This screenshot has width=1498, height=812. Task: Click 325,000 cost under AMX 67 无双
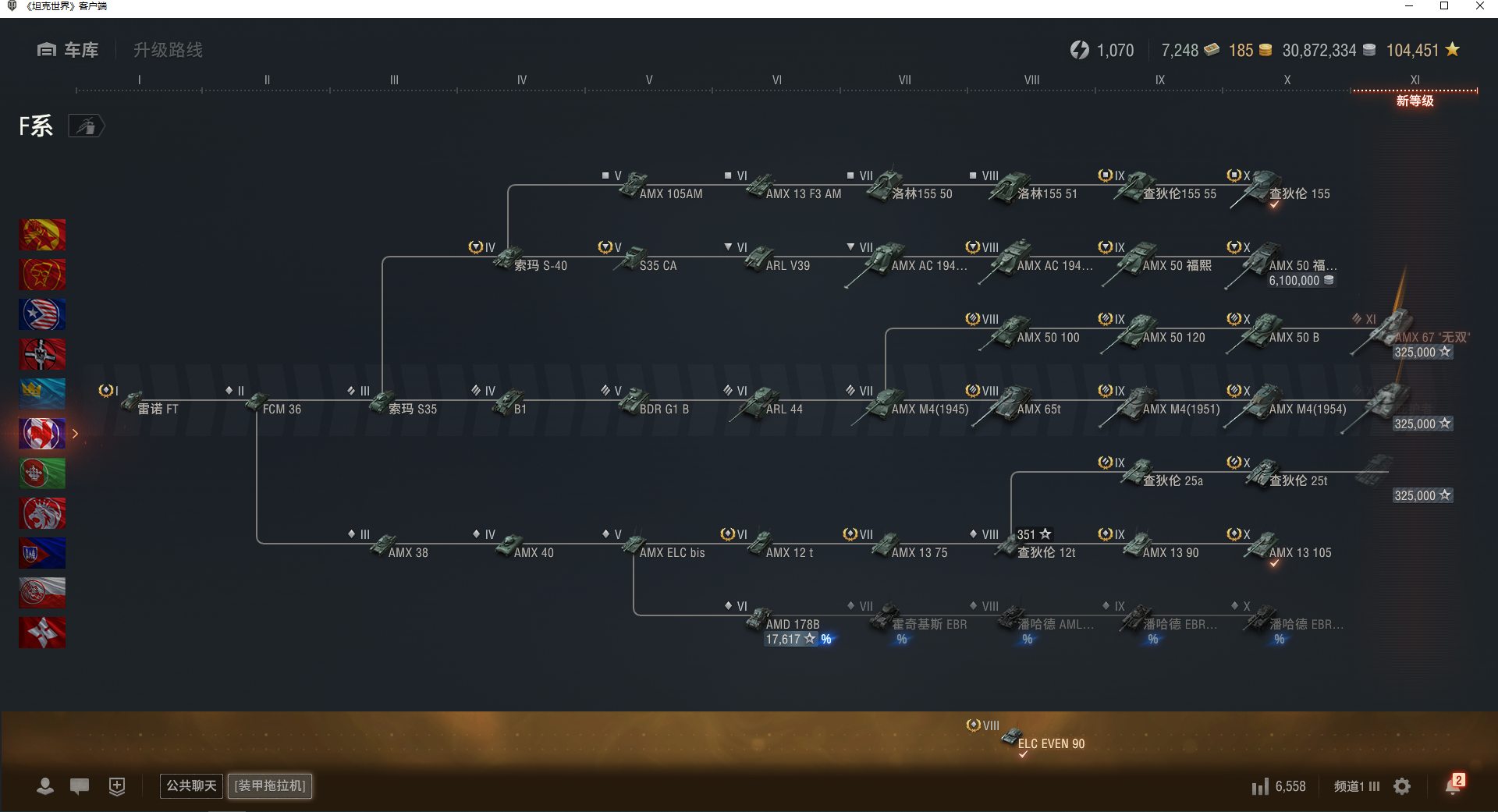(x=1422, y=353)
